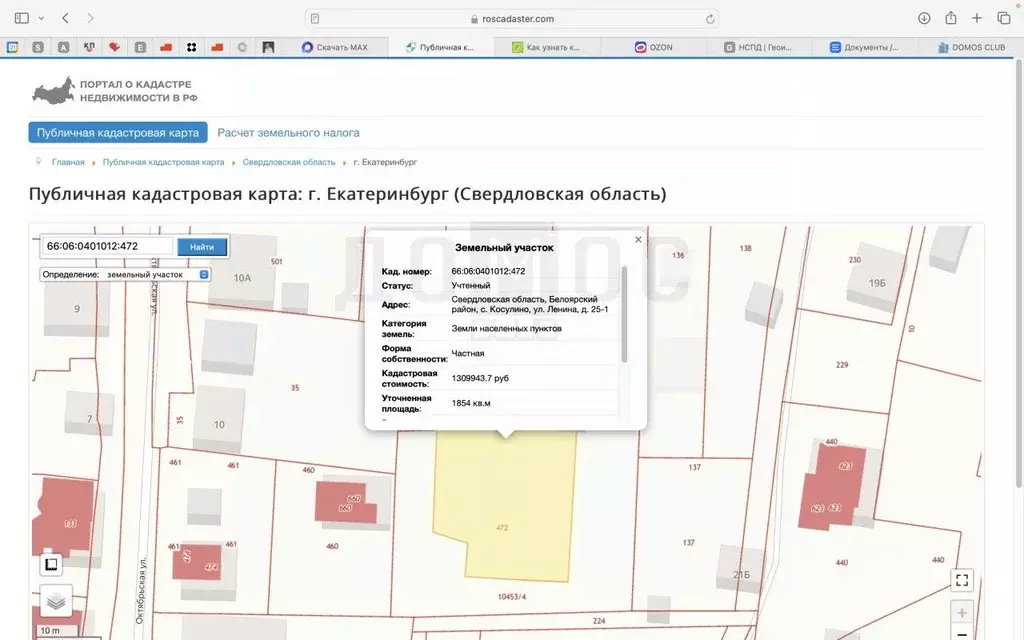
Task: Close the Земельный участок popup
Action: click(x=637, y=239)
